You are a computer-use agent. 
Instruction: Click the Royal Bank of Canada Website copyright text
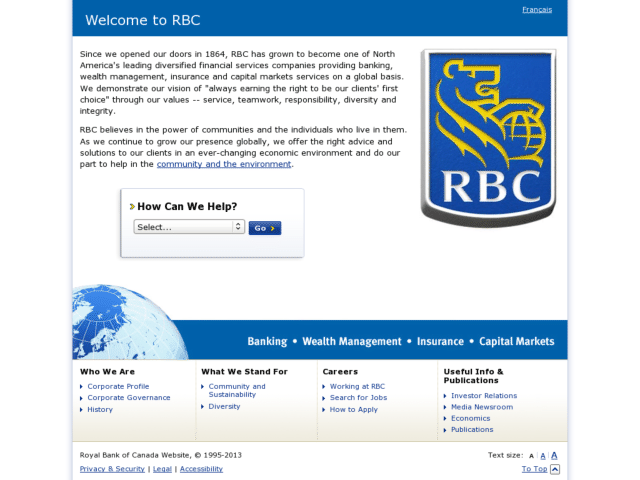160,455
